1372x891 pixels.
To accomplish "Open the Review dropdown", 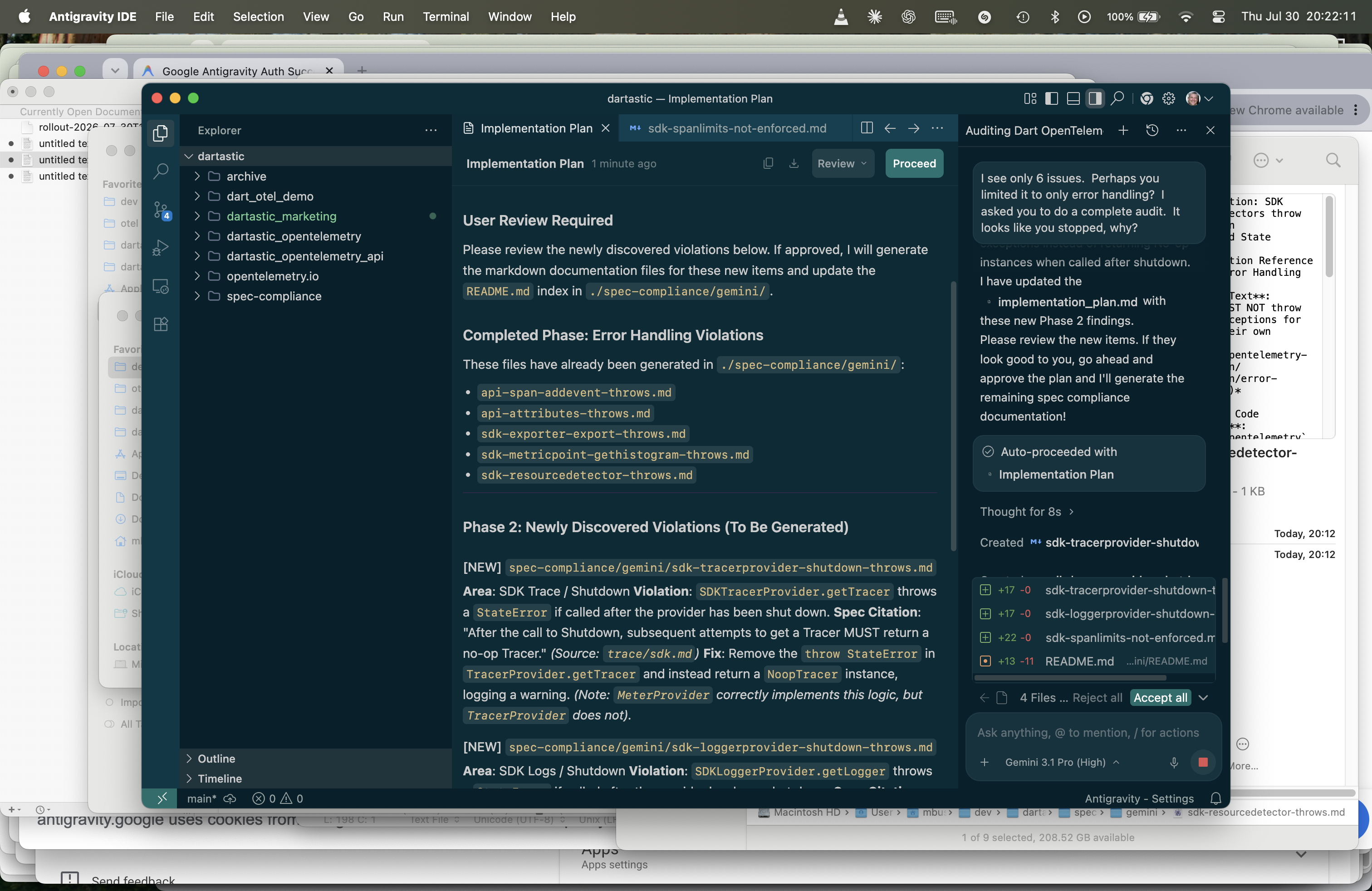I will pos(842,164).
